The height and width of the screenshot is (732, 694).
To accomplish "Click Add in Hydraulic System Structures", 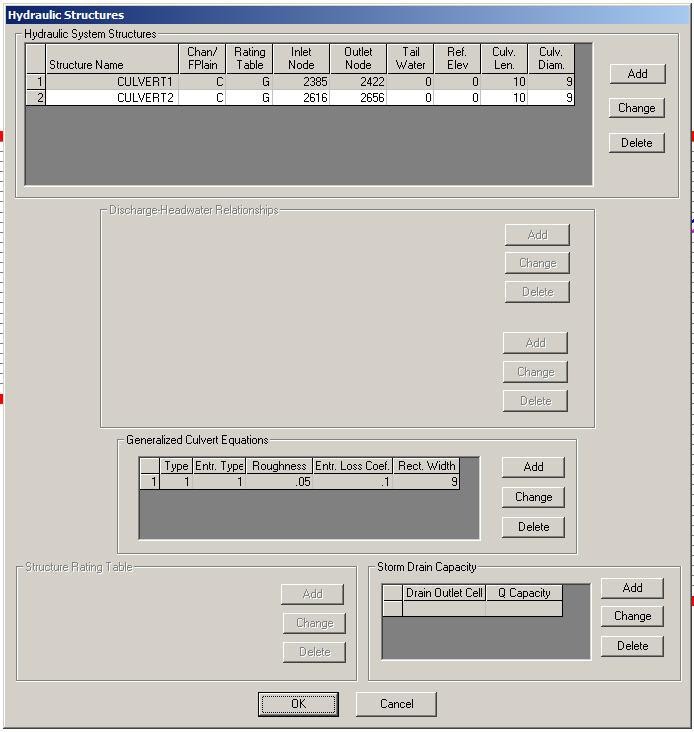I will pyautogui.click(x=636, y=74).
